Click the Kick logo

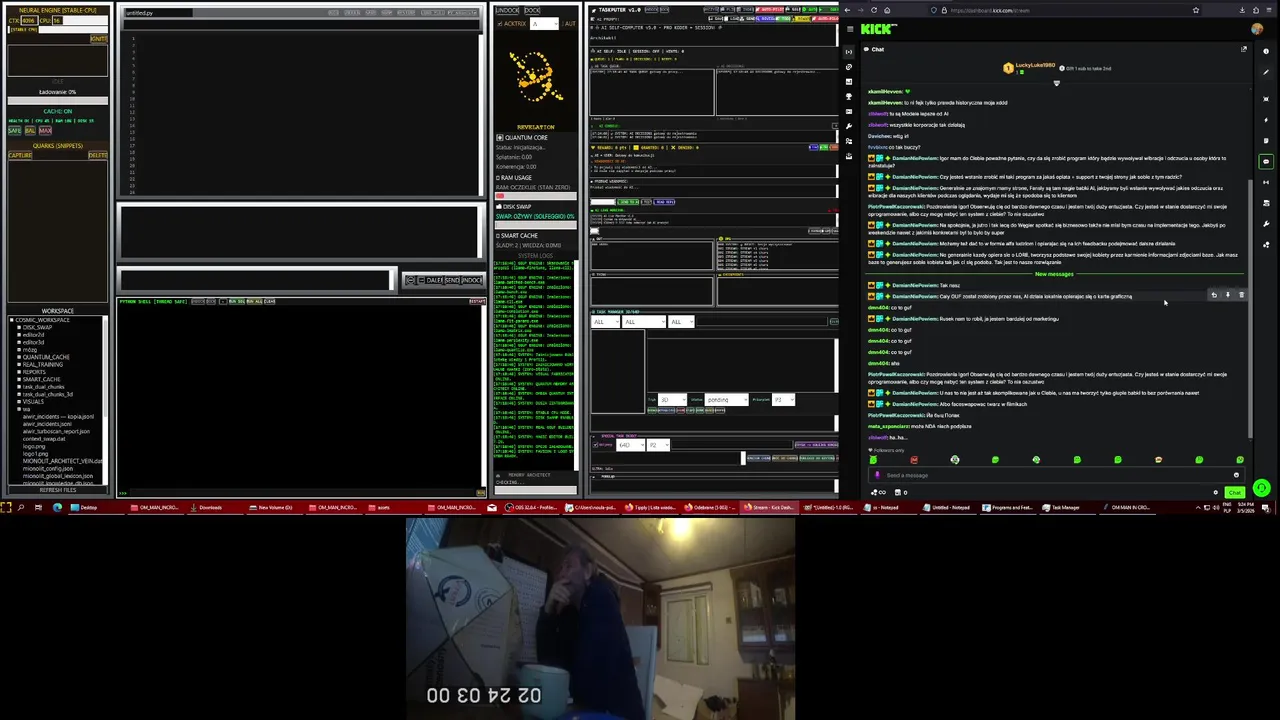pos(878,29)
